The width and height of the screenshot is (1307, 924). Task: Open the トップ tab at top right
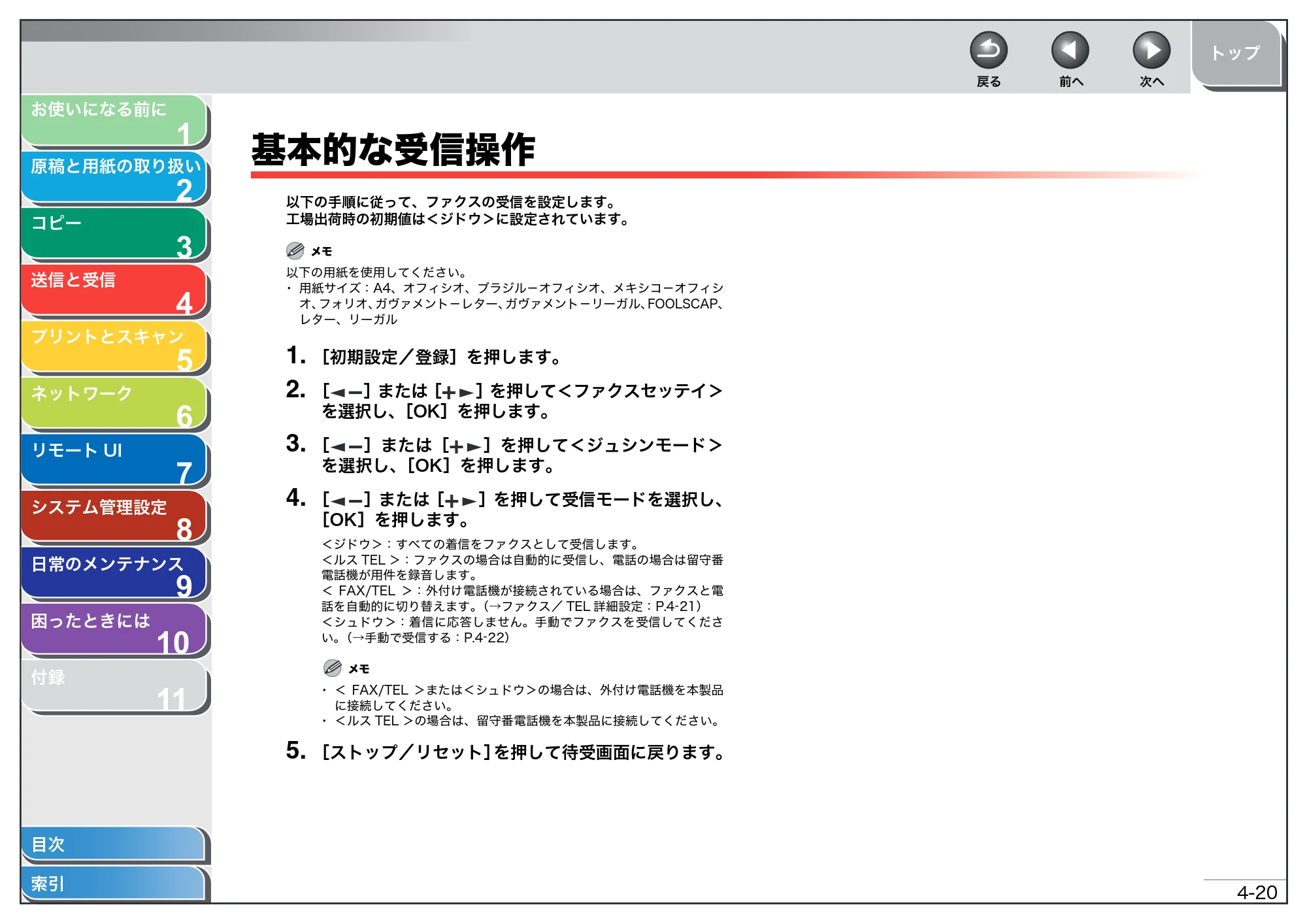(1236, 54)
